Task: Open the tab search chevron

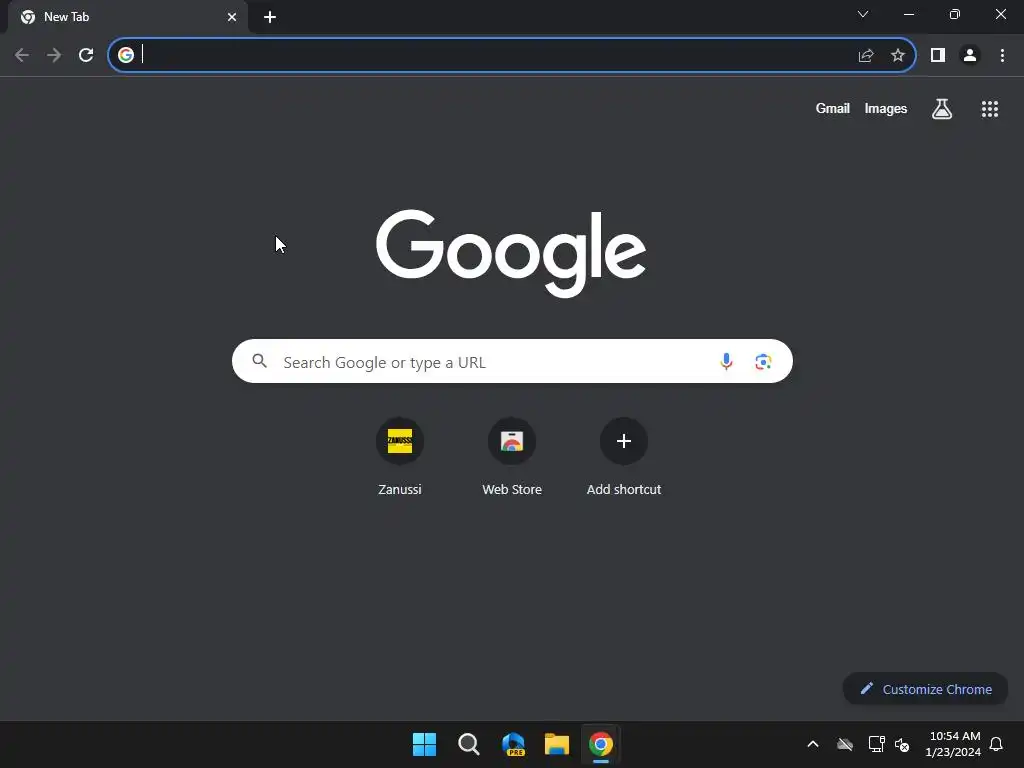Action: tap(863, 14)
